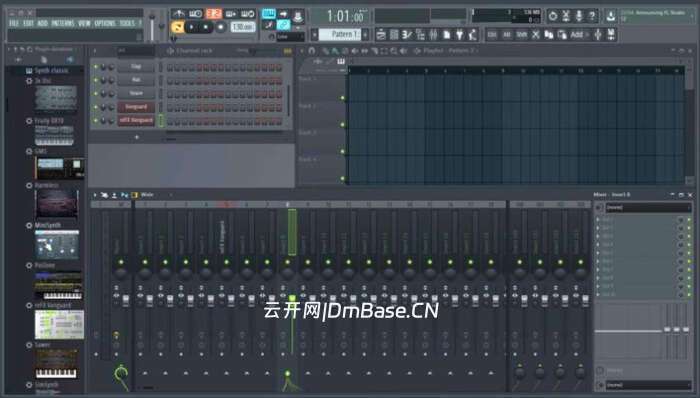The image size is (700, 398).
Task: Select the Fruity DX10 plugin entry
Action: click(49, 121)
